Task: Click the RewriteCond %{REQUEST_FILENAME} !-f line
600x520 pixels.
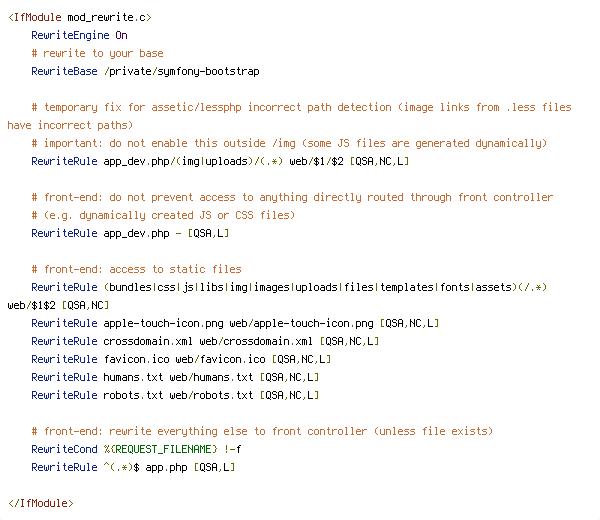Action: click(x=136, y=449)
